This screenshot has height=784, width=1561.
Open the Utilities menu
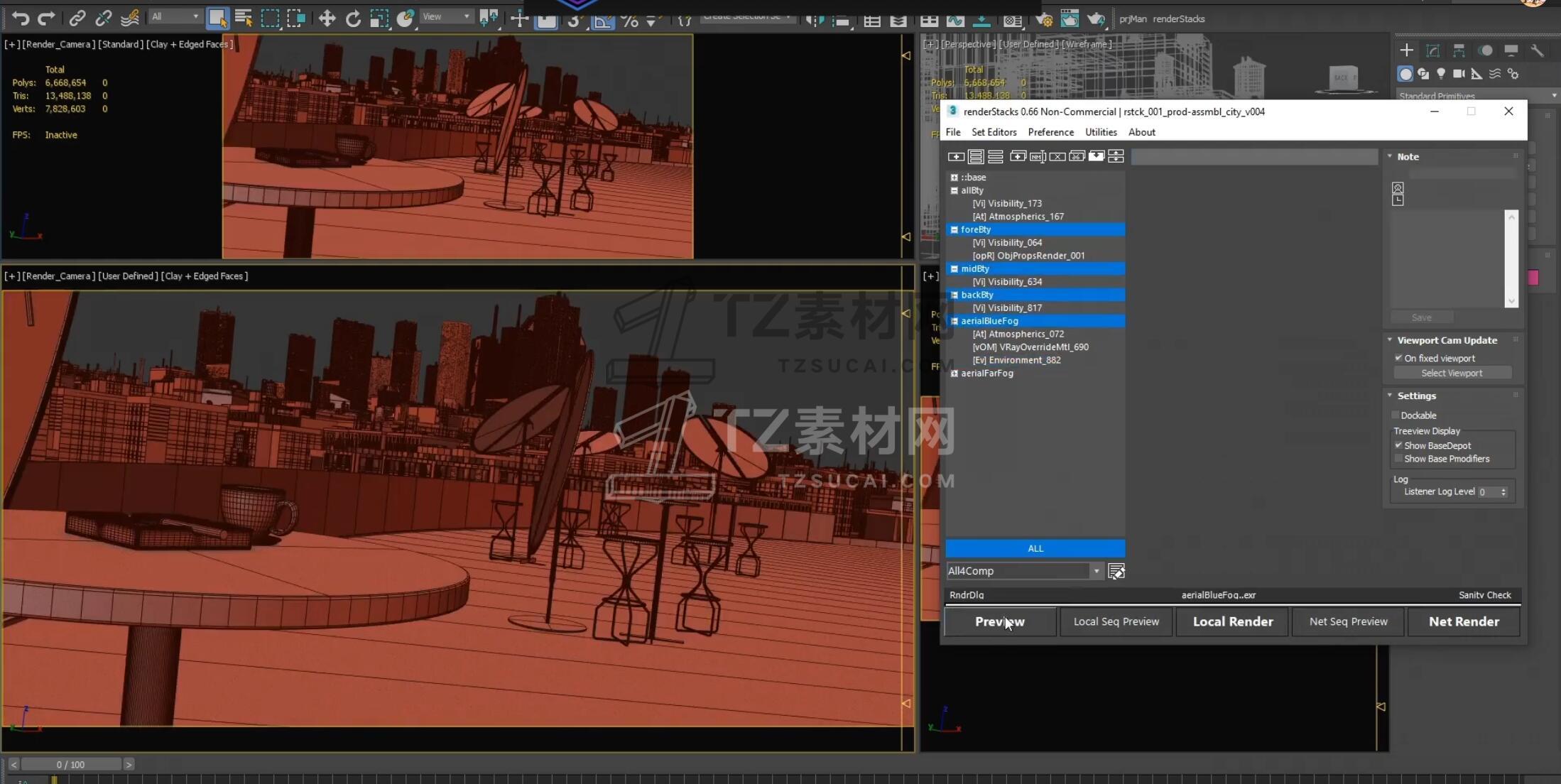(1100, 132)
